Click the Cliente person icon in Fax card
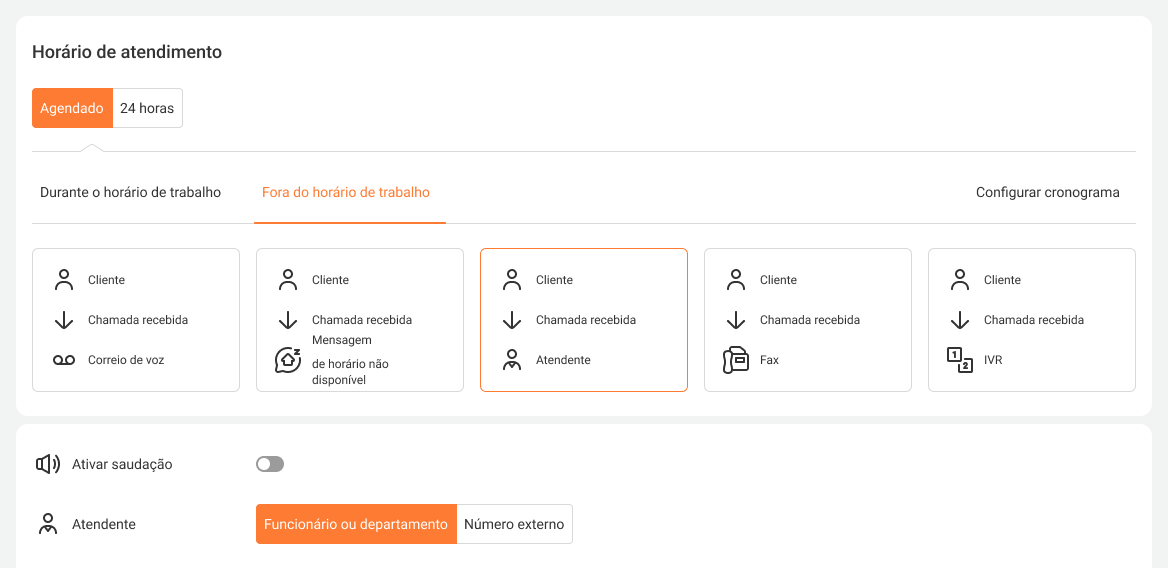The width and height of the screenshot is (1168, 568). tap(736, 280)
